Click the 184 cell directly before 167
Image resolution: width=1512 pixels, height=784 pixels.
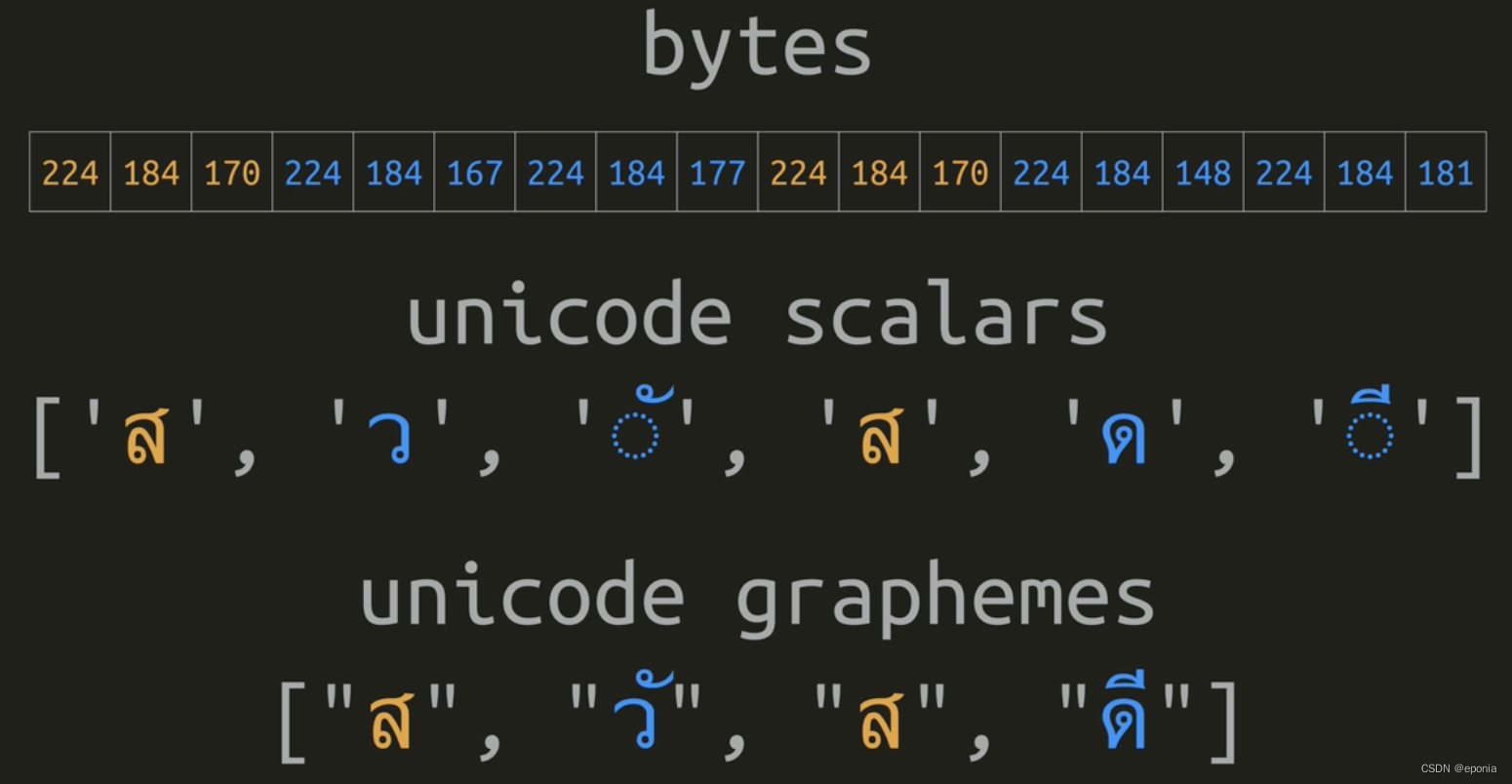(x=394, y=172)
